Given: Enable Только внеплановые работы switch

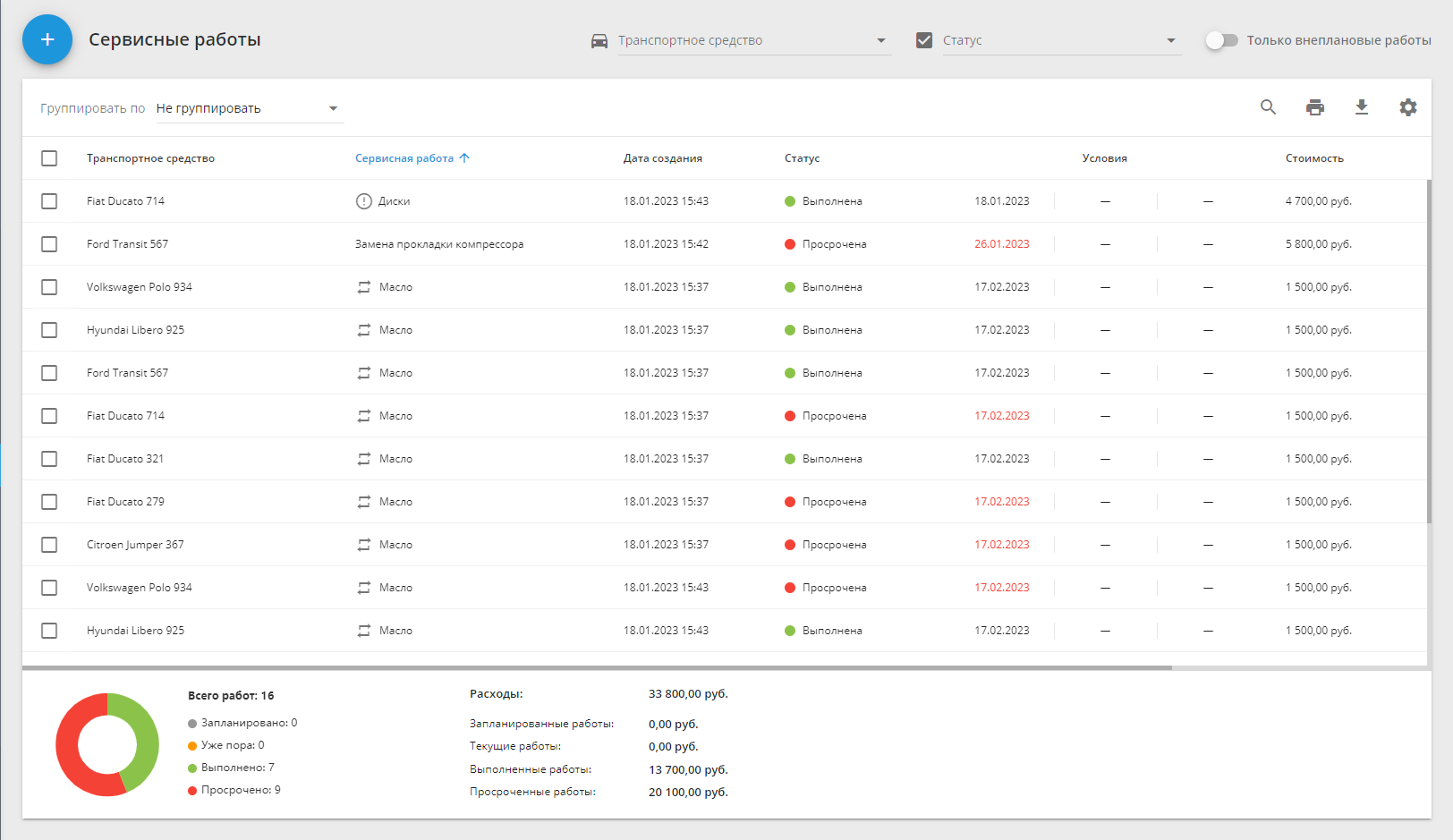Looking at the screenshot, I should pyautogui.click(x=1221, y=40).
